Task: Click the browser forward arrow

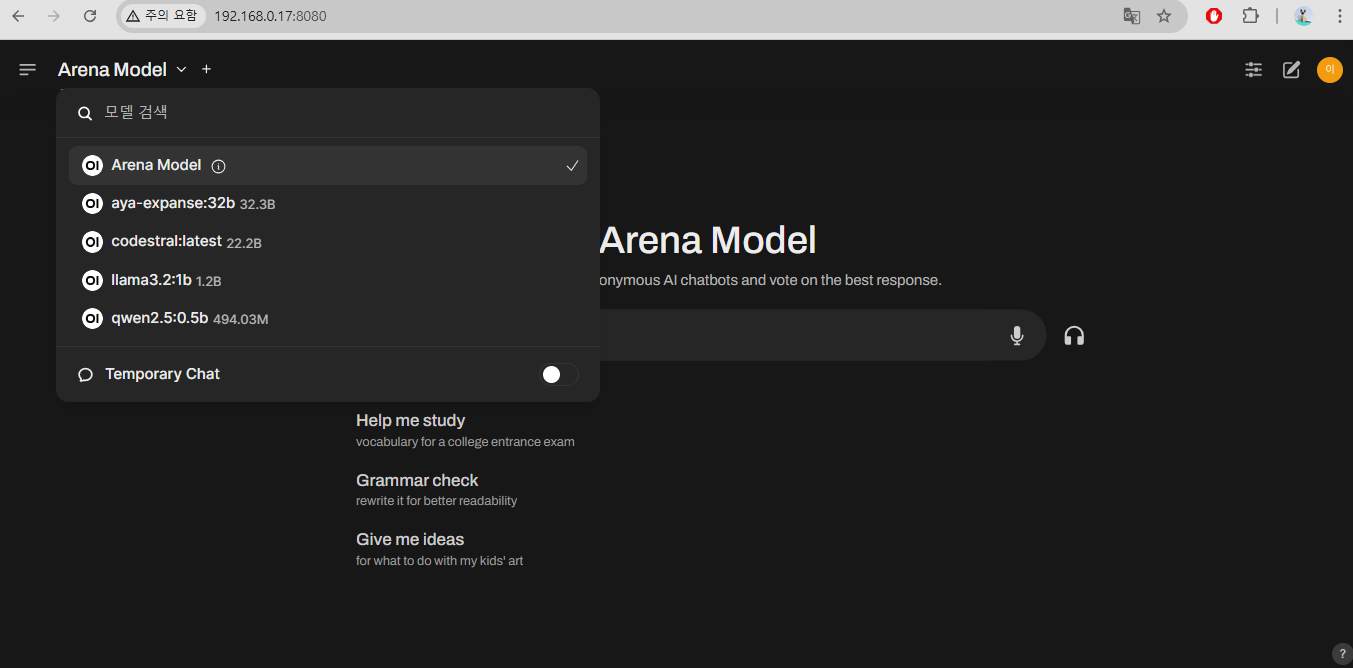Action: (54, 16)
